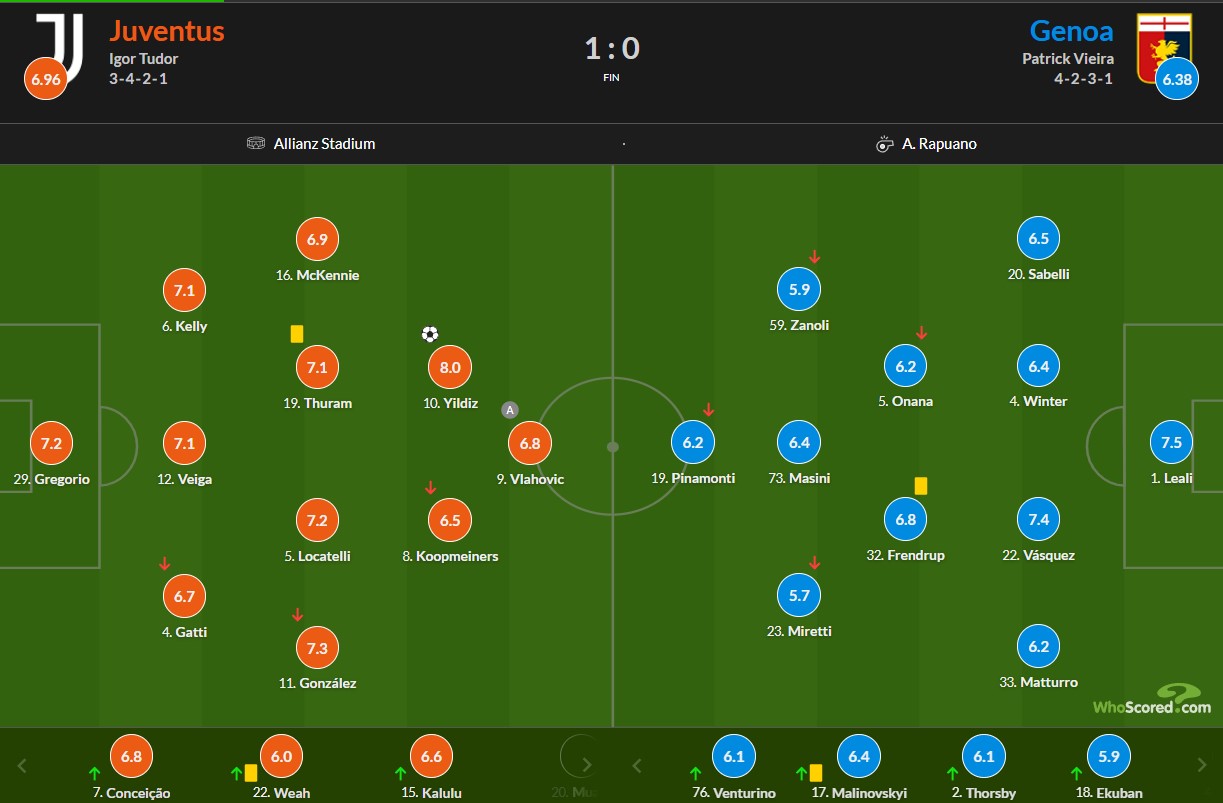
Task: Click the assist badge near Vlahovic
Action: [510, 409]
